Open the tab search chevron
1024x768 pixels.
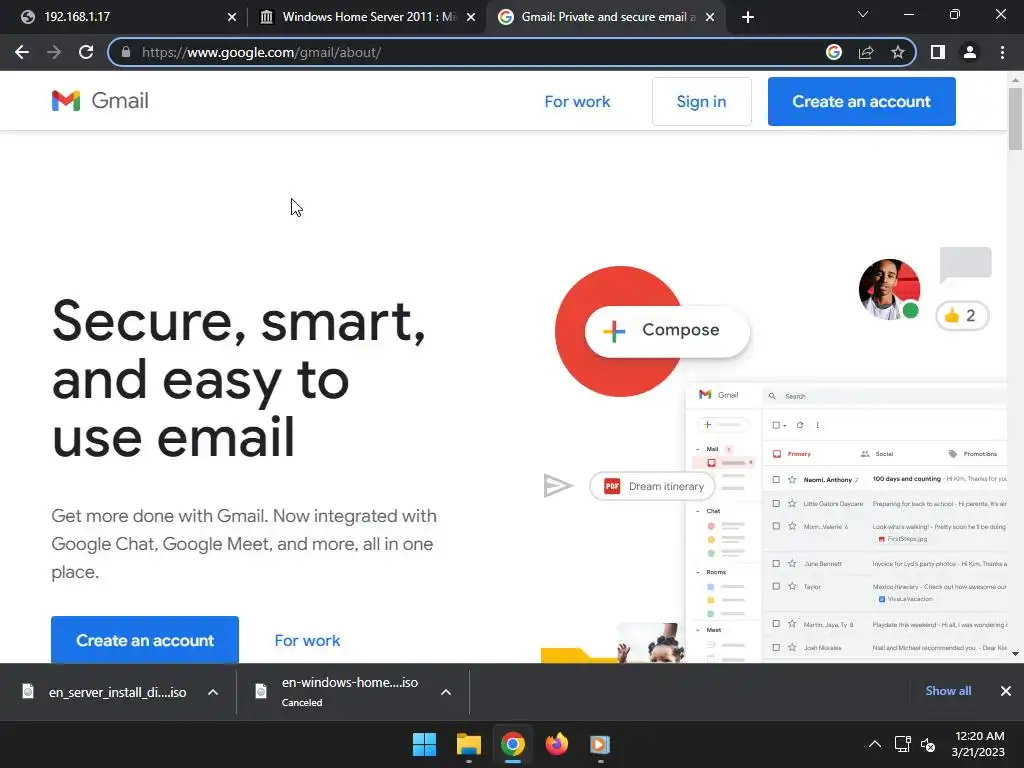click(x=863, y=14)
